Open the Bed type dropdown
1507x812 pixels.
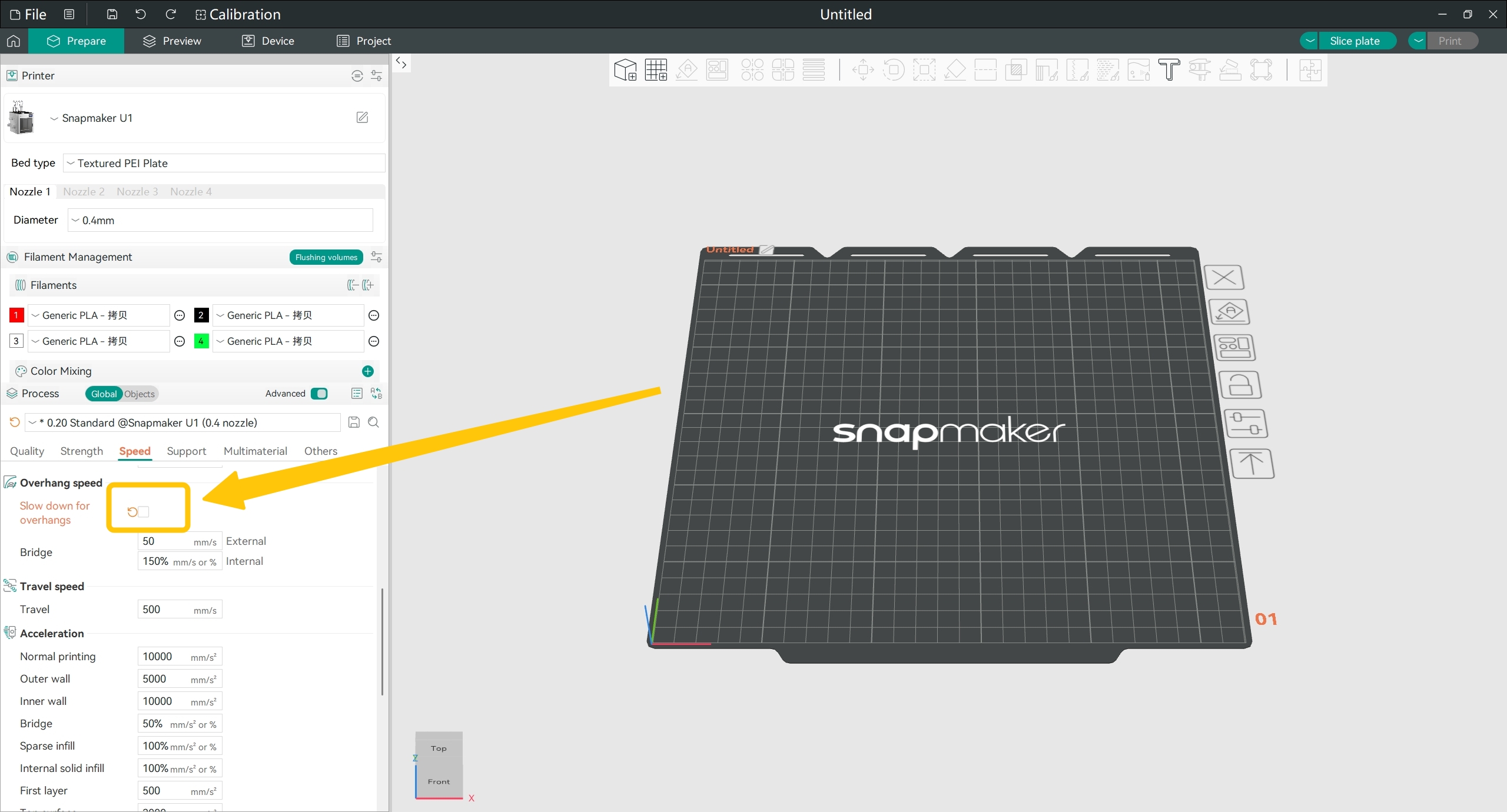224,164
